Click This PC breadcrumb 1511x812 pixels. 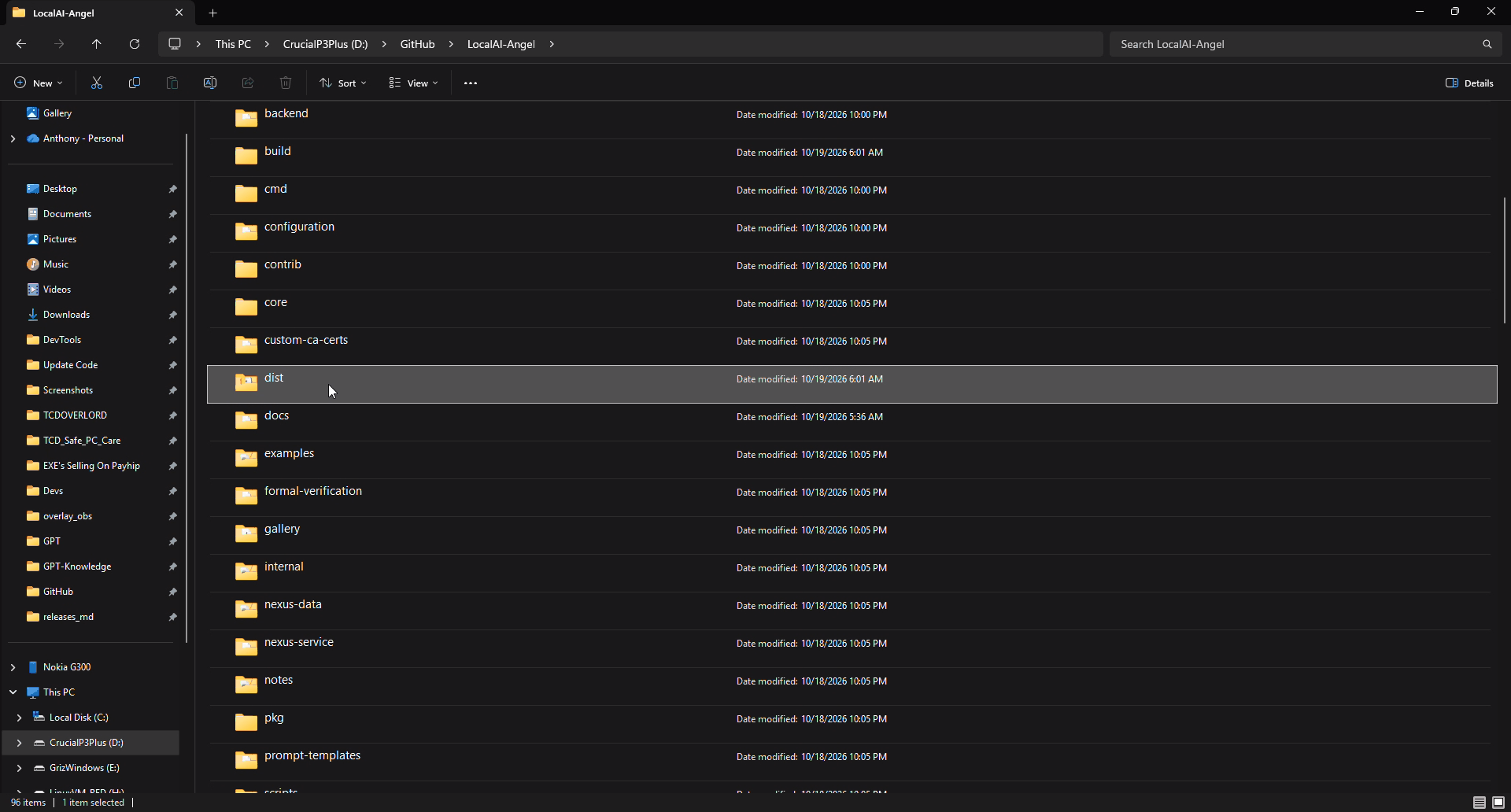(x=233, y=44)
